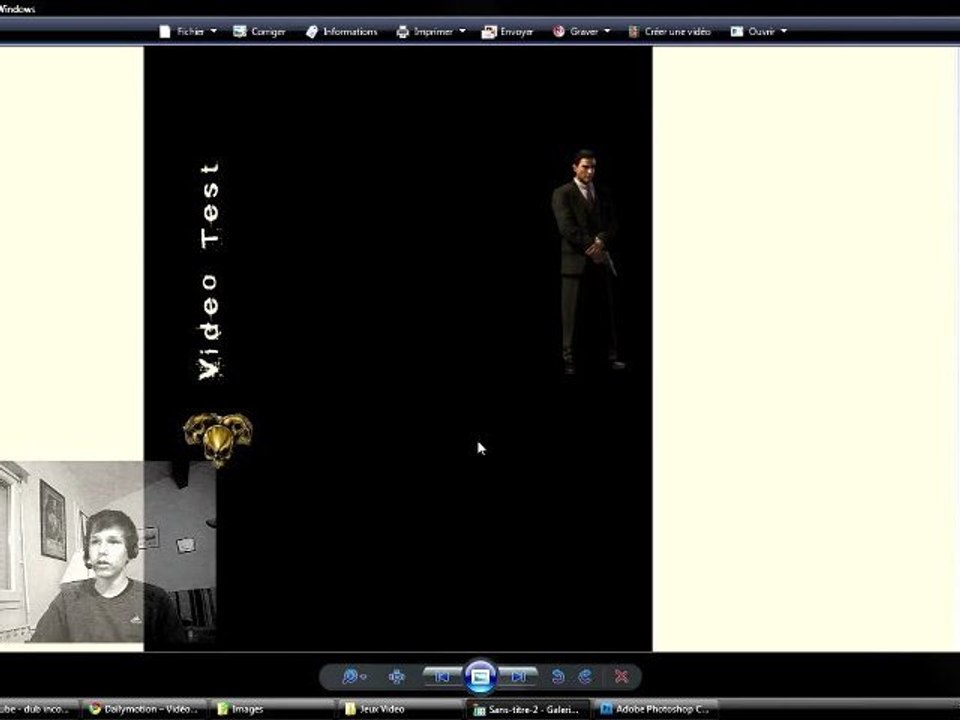The image size is (960, 720).
Task: Click the Ouvrir window icon
Action: pos(737,31)
